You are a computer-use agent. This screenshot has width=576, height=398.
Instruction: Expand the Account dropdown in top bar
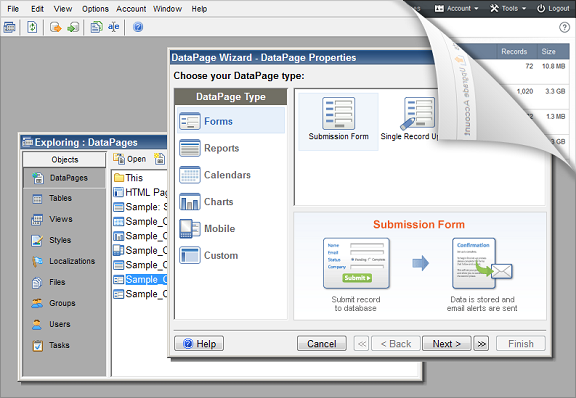click(457, 8)
